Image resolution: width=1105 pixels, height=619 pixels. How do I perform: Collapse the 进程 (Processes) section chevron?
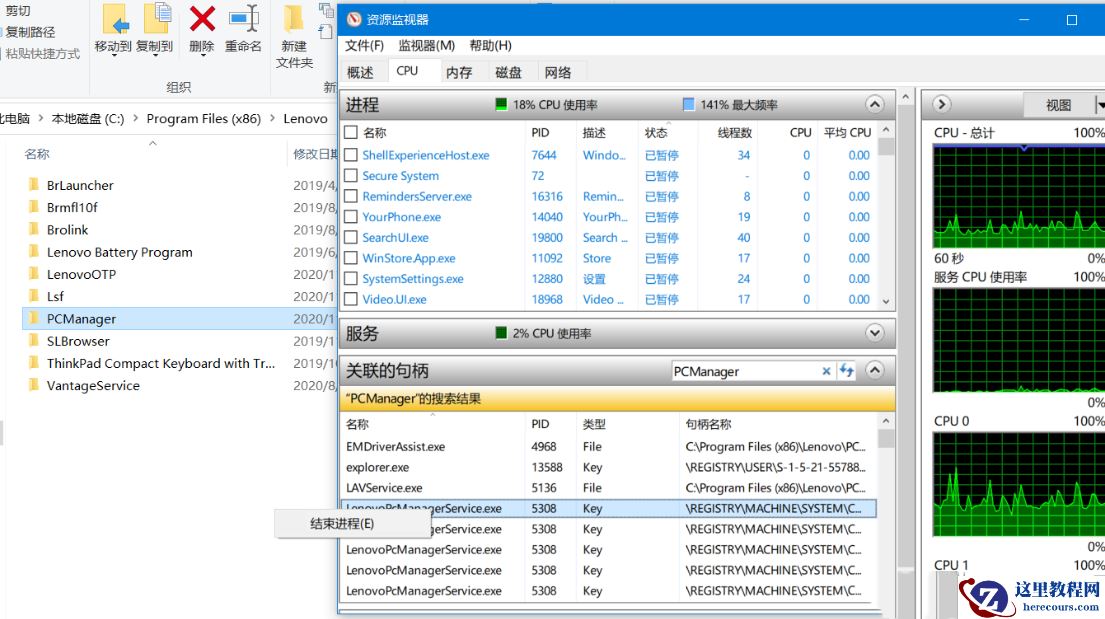[874, 103]
